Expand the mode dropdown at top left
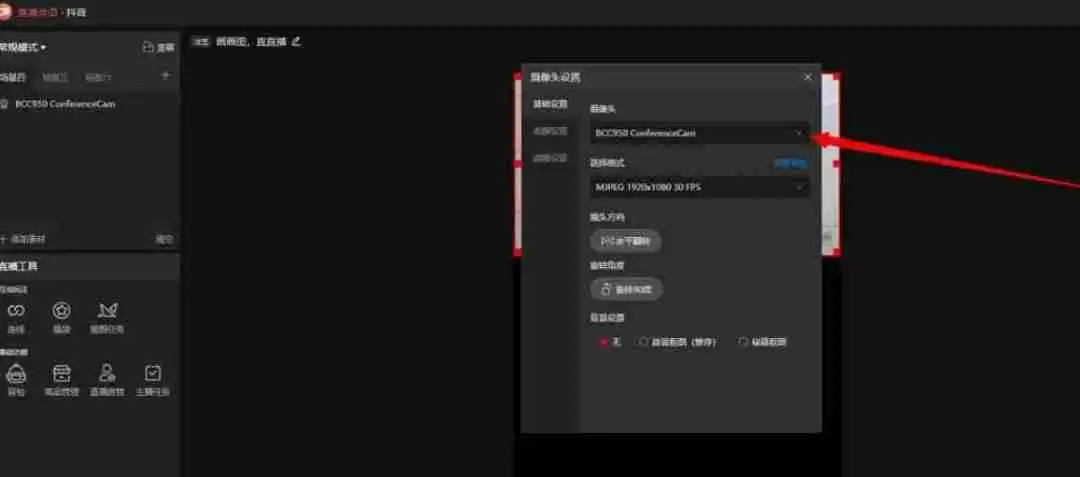Viewport: 1080px width, 477px height. (24, 47)
